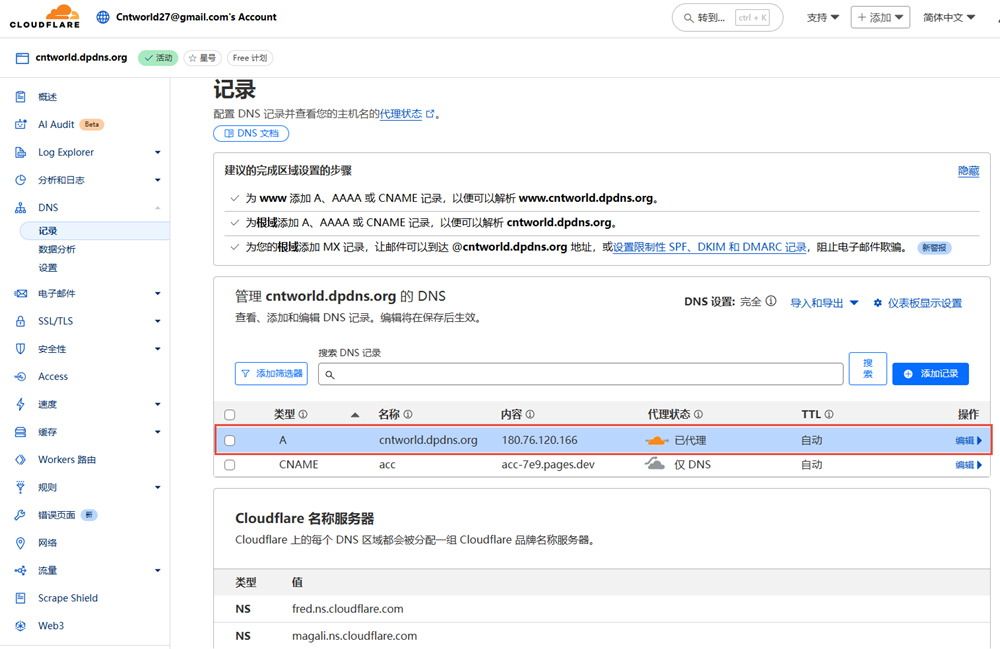
Task: Open the Scrape Shield sidebar item
Action: [x=68, y=598]
